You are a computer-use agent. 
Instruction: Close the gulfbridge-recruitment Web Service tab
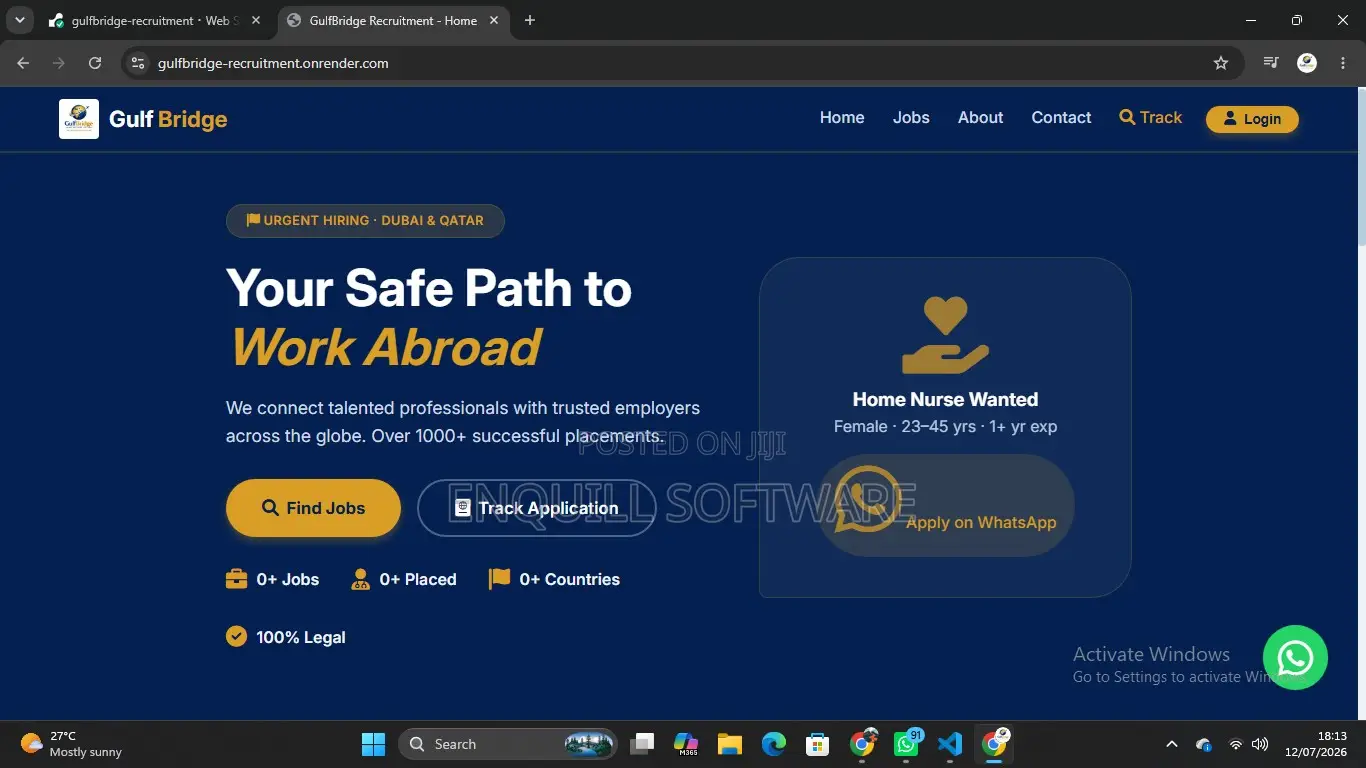(x=254, y=20)
